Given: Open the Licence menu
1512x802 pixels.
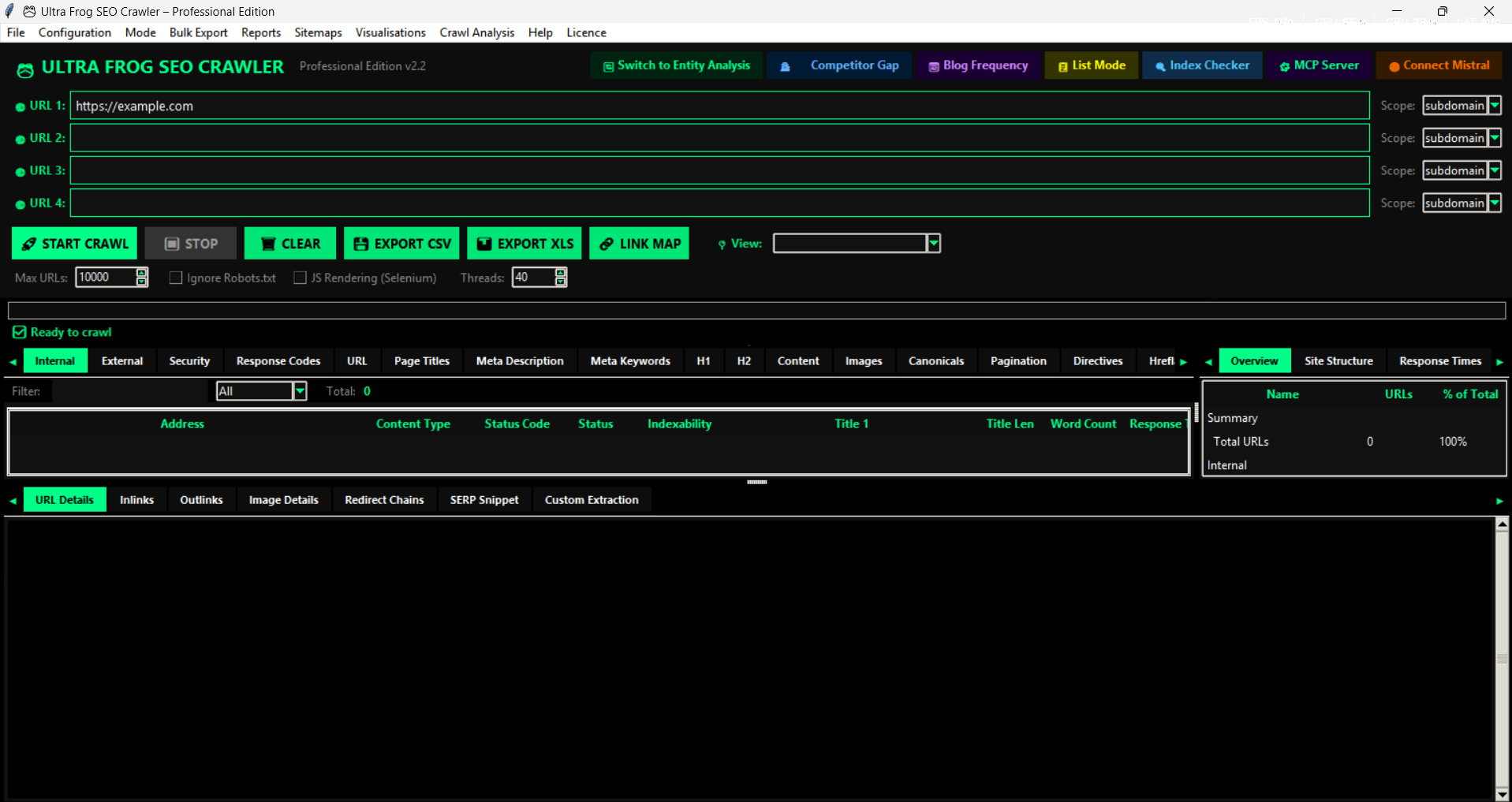Looking at the screenshot, I should pos(586,32).
